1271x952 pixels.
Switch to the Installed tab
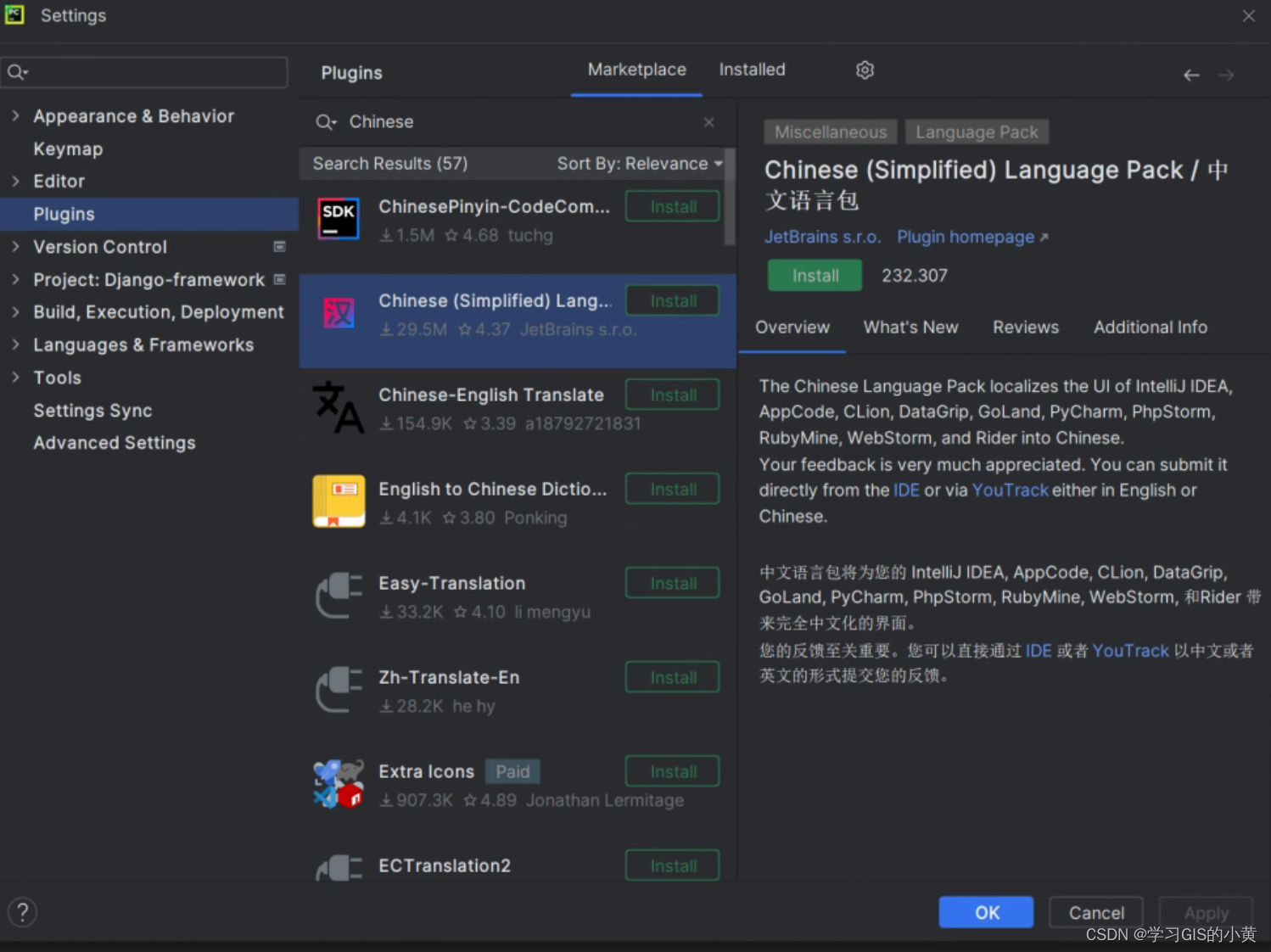pos(752,70)
